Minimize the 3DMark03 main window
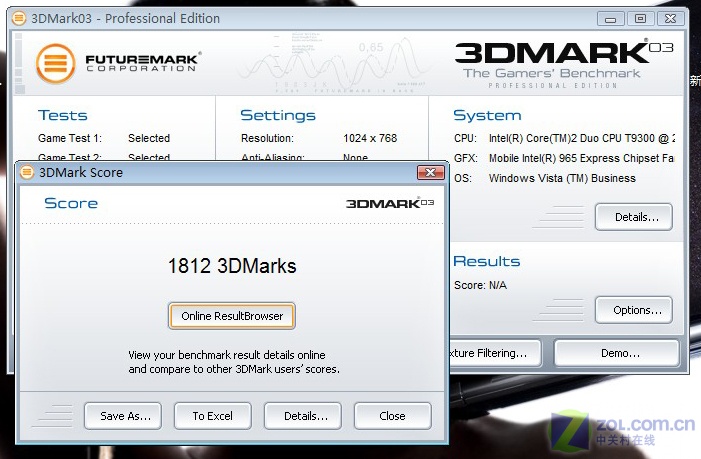The width and height of the screenshot is (701, 459). click(x=611, y=19)
